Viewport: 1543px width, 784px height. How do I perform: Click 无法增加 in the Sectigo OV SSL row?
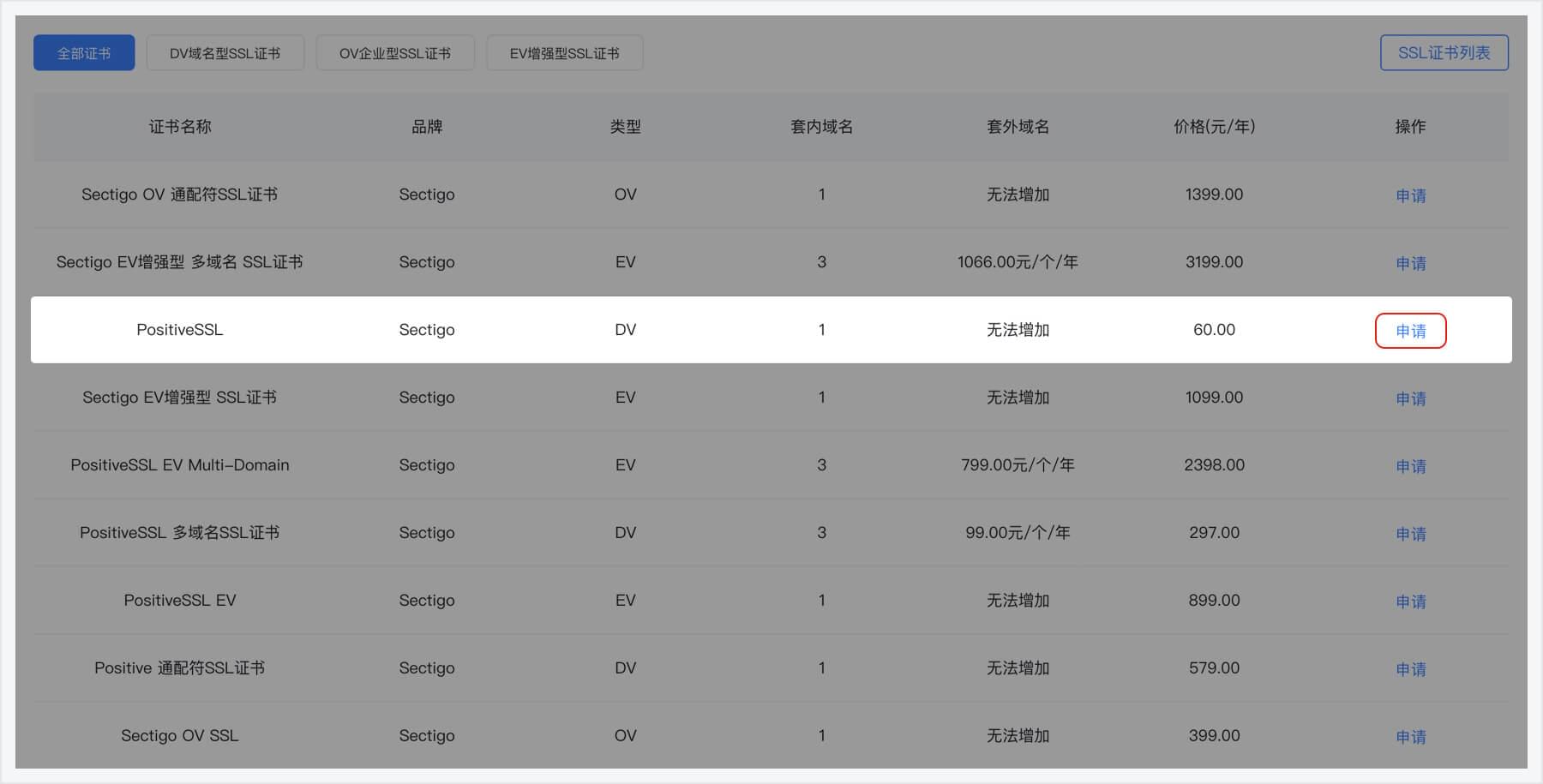coord(1018,736)
